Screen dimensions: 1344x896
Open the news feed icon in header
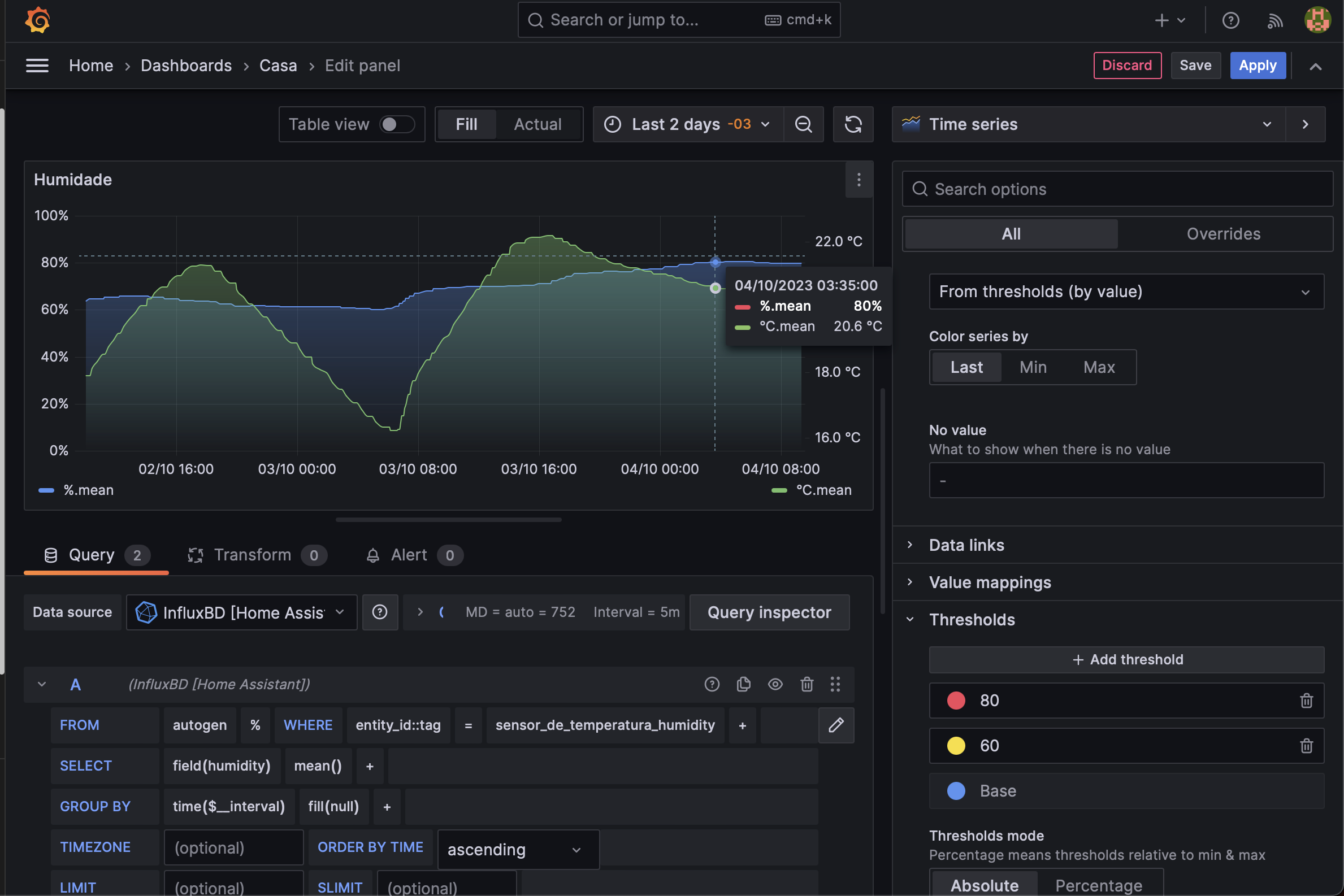click(1275, 20)
